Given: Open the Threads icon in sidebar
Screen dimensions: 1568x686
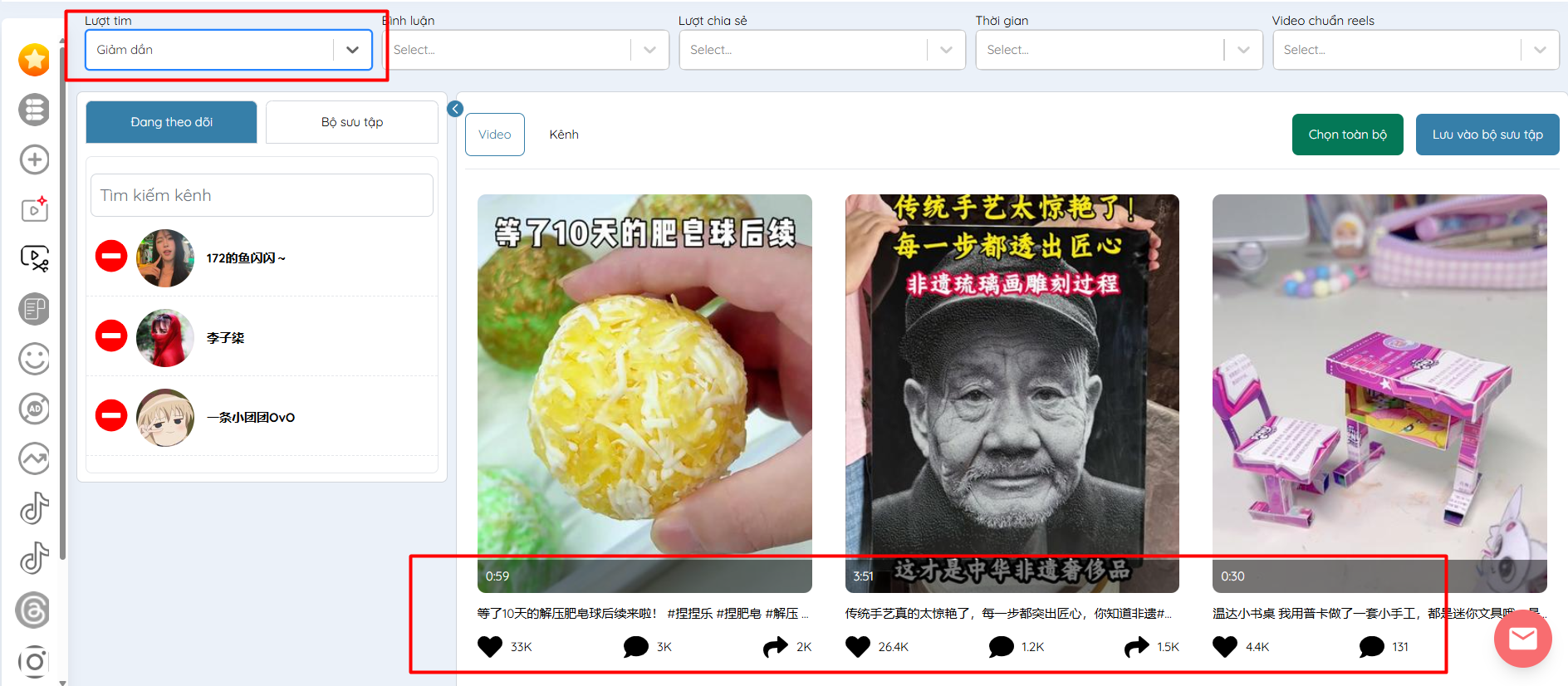Looking at the screenshot, I should point(33,610).
